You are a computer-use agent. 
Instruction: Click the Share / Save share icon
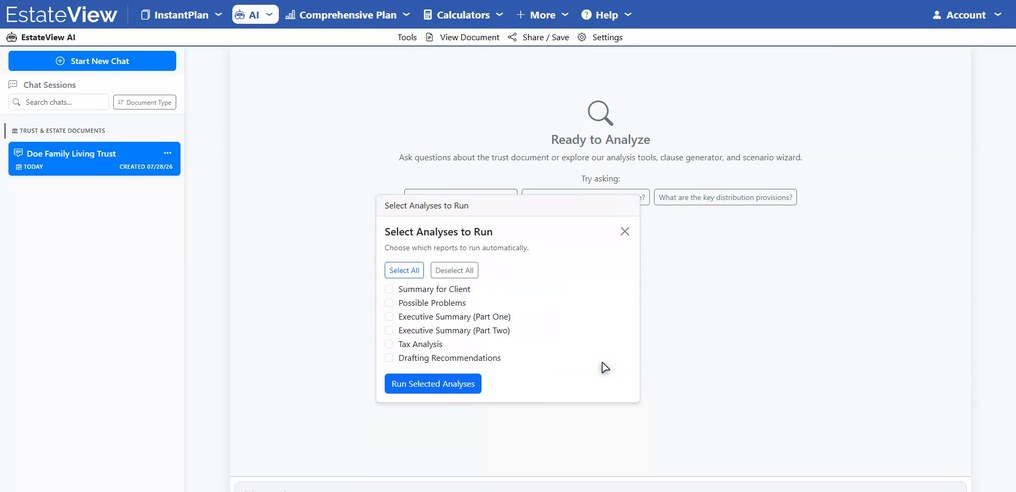[513, 38]
